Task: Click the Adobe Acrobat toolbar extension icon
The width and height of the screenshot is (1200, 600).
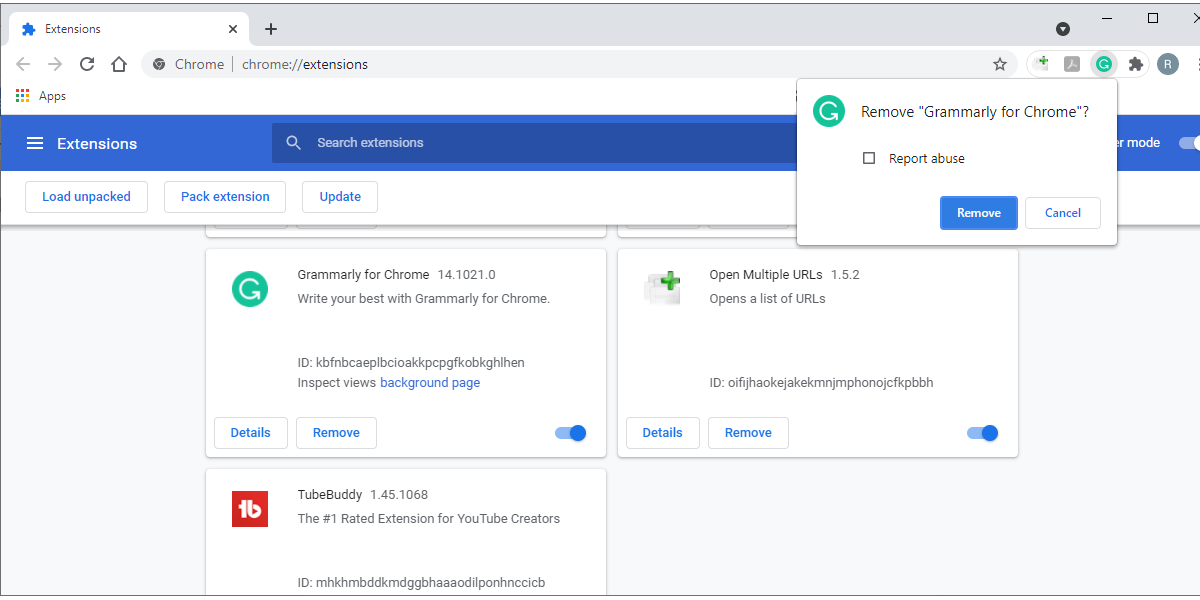Action: (1072, 64)
